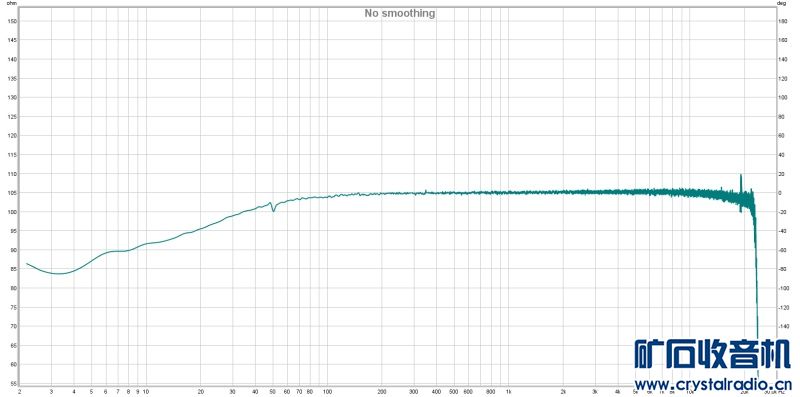This screenshot has height=397, width=800.
Task: Click the 500 tick on the frequency axis
Action: [454, 392]
